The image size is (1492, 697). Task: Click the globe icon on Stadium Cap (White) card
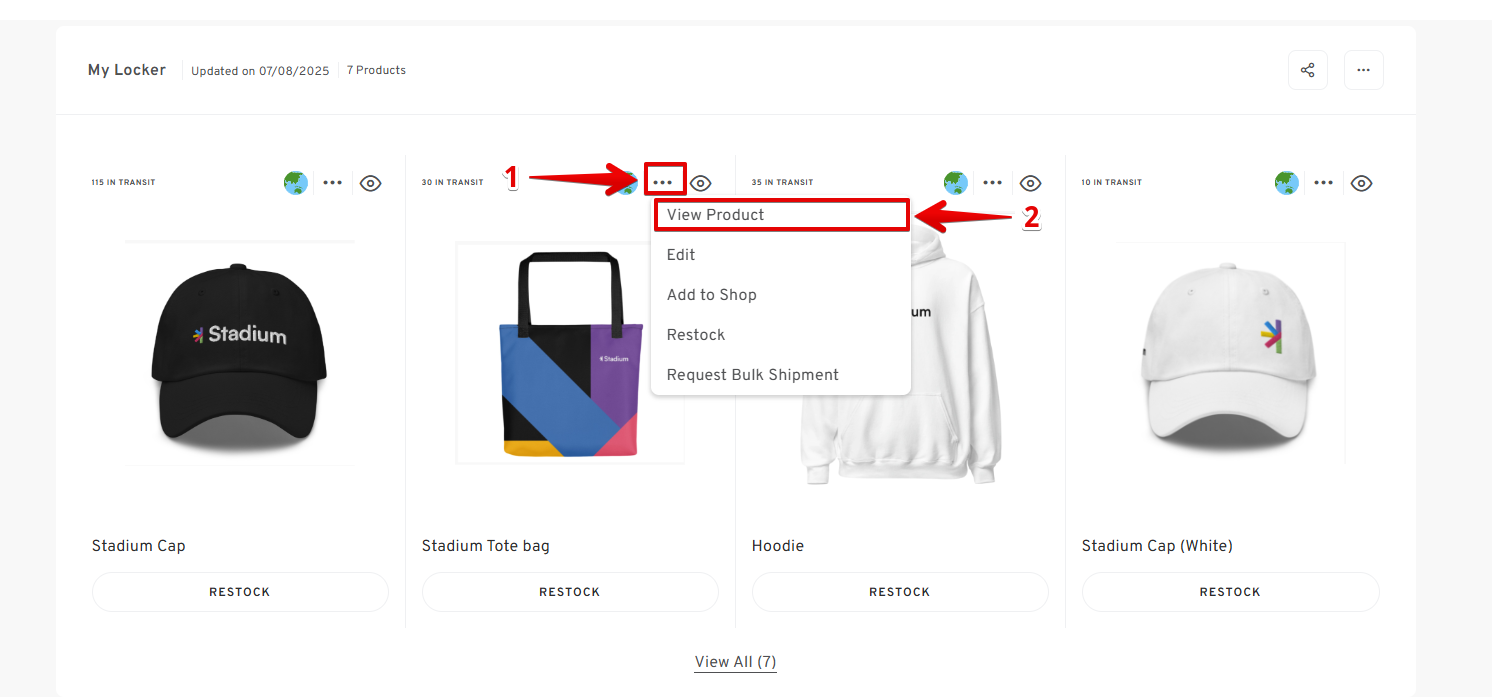[1286, 183]
